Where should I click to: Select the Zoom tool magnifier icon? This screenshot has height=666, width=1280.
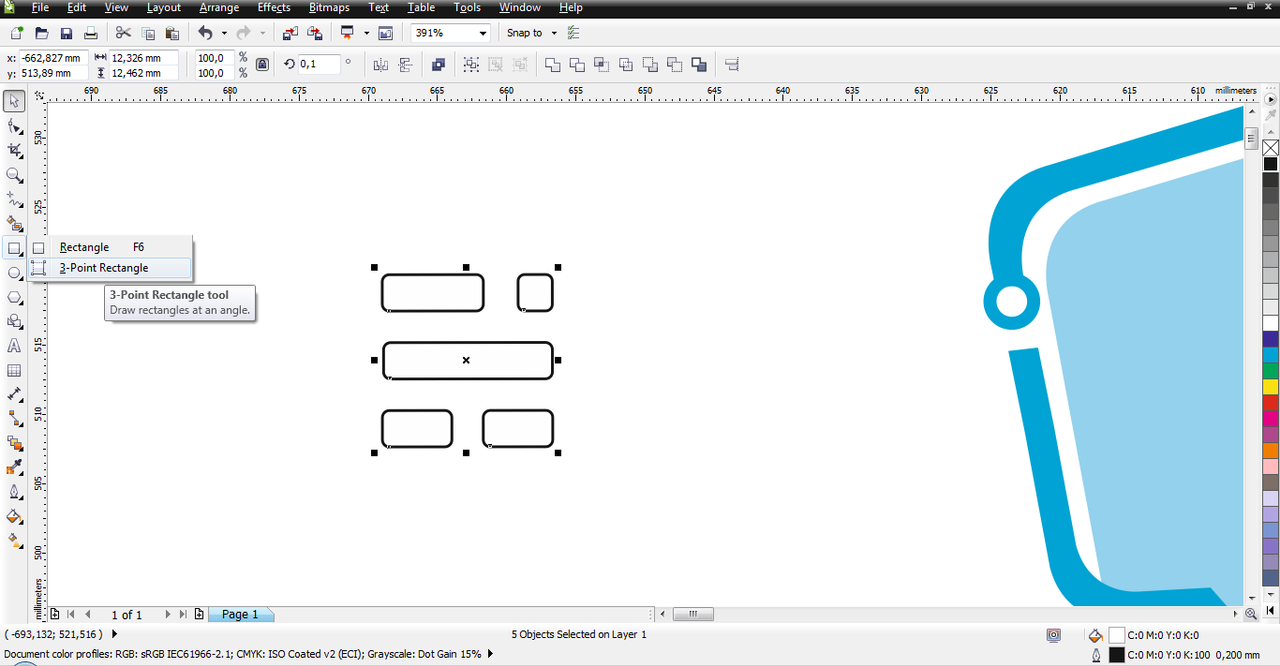pyautogui.click(x=14, y=175)
